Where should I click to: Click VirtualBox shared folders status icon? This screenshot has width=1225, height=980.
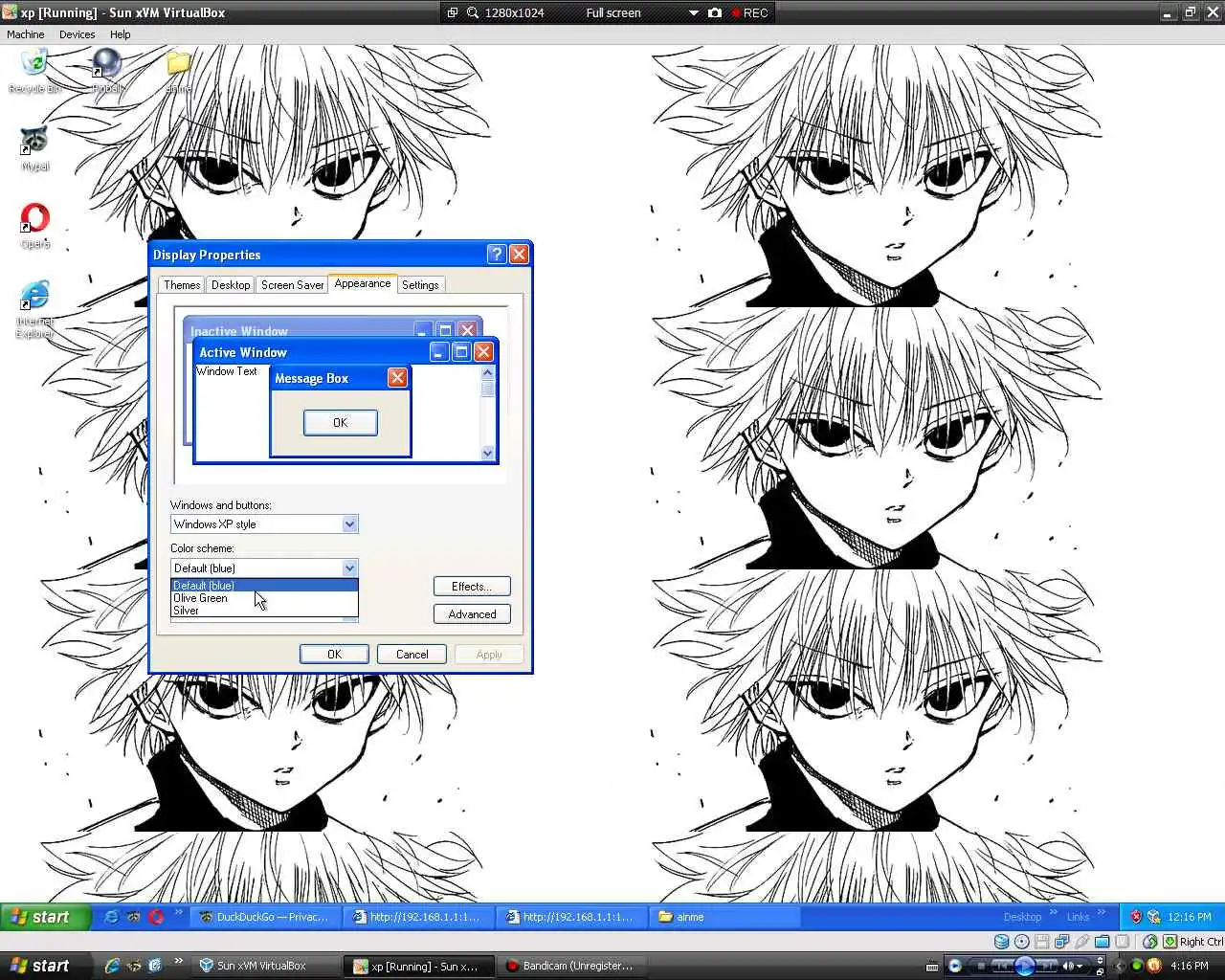pyautogui.click(x=1102, y=942)
